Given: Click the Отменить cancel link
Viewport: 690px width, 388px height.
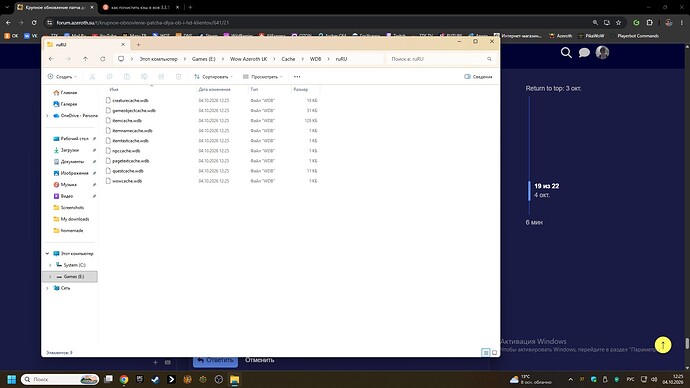Looking at the screenshot, I should click(x=260, y=360).
